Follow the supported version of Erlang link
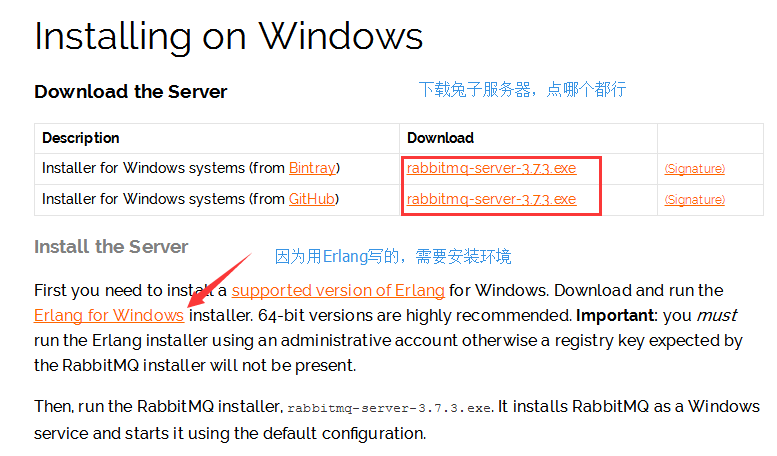This screenshot has height=456, width=777. pyautogui.click(x=338, y=290)
